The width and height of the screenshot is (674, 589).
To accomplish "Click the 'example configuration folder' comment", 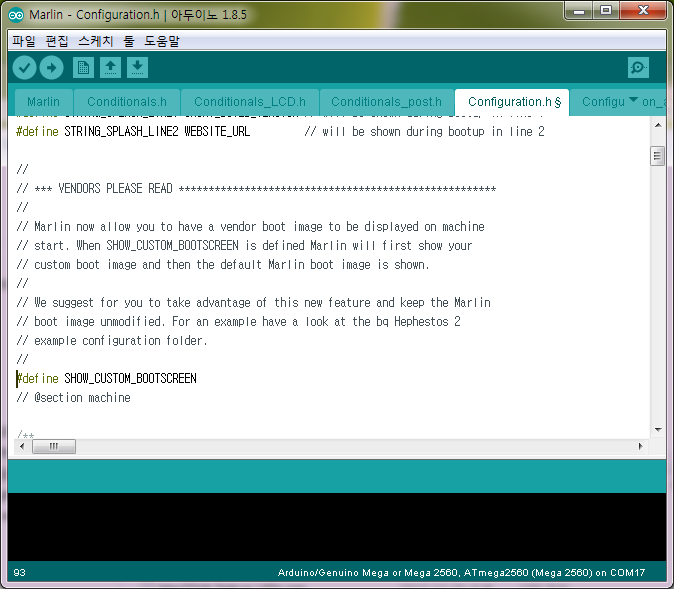I will 112,341.
